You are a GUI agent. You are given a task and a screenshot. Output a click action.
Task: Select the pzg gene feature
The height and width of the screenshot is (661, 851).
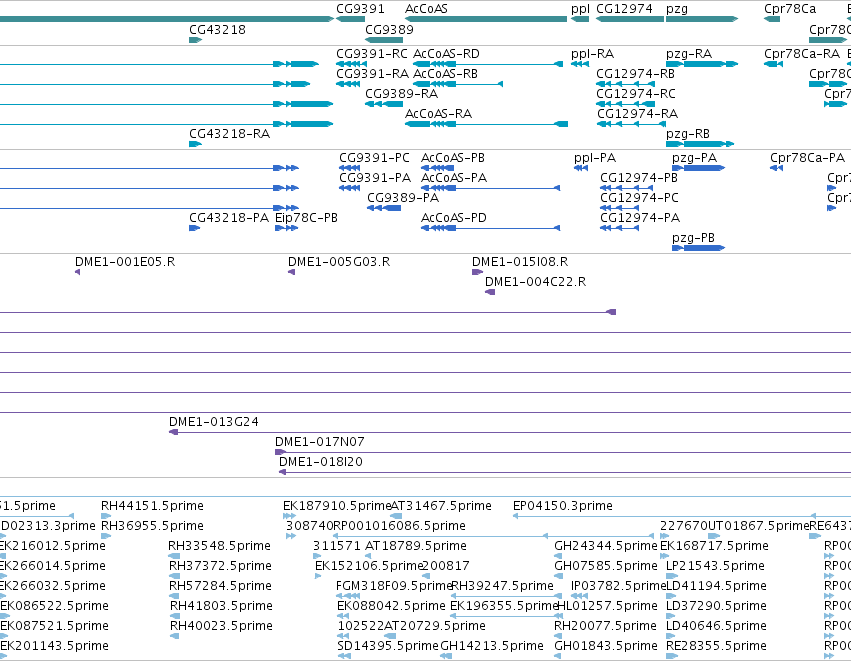coord(702,19)
